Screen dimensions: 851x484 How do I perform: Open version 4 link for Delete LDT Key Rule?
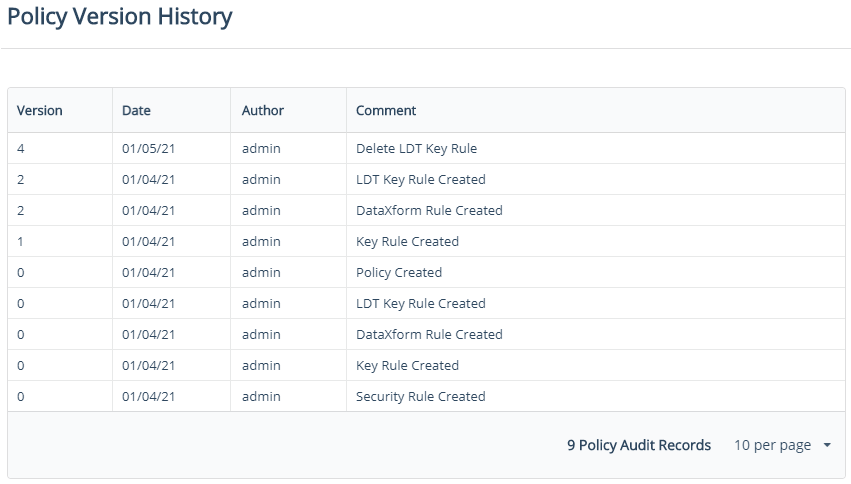(21, 149)
